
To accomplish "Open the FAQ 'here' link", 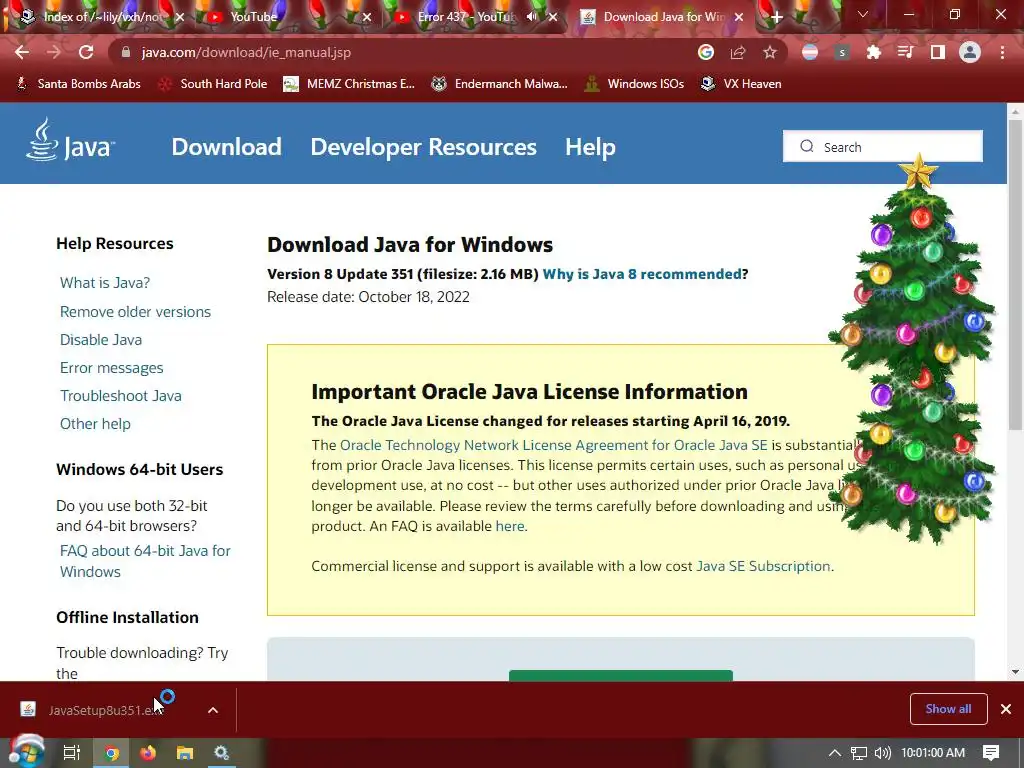I will 510,526.
